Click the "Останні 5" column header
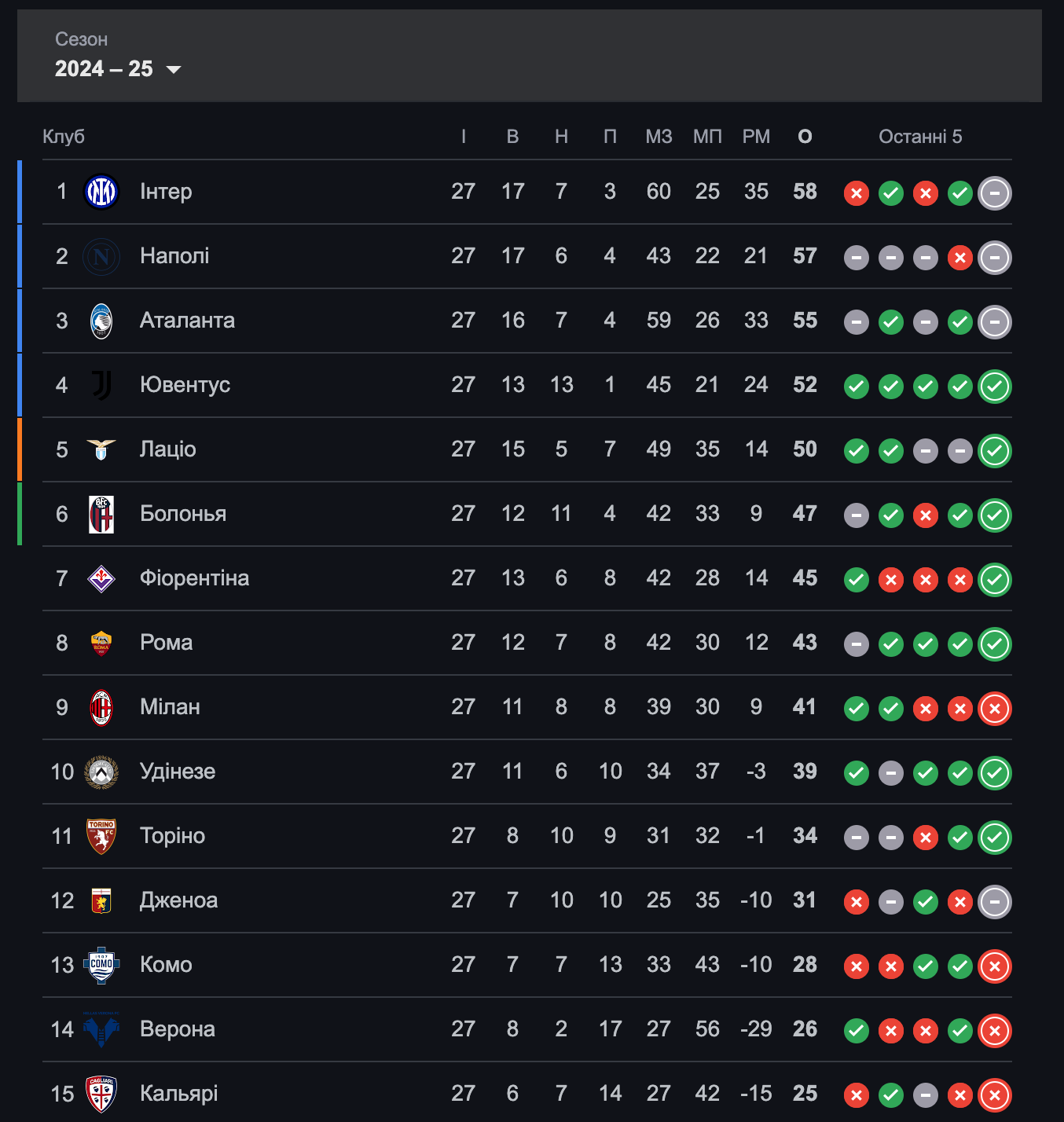Viewport: 1064px width, 1122px height. 920,137
